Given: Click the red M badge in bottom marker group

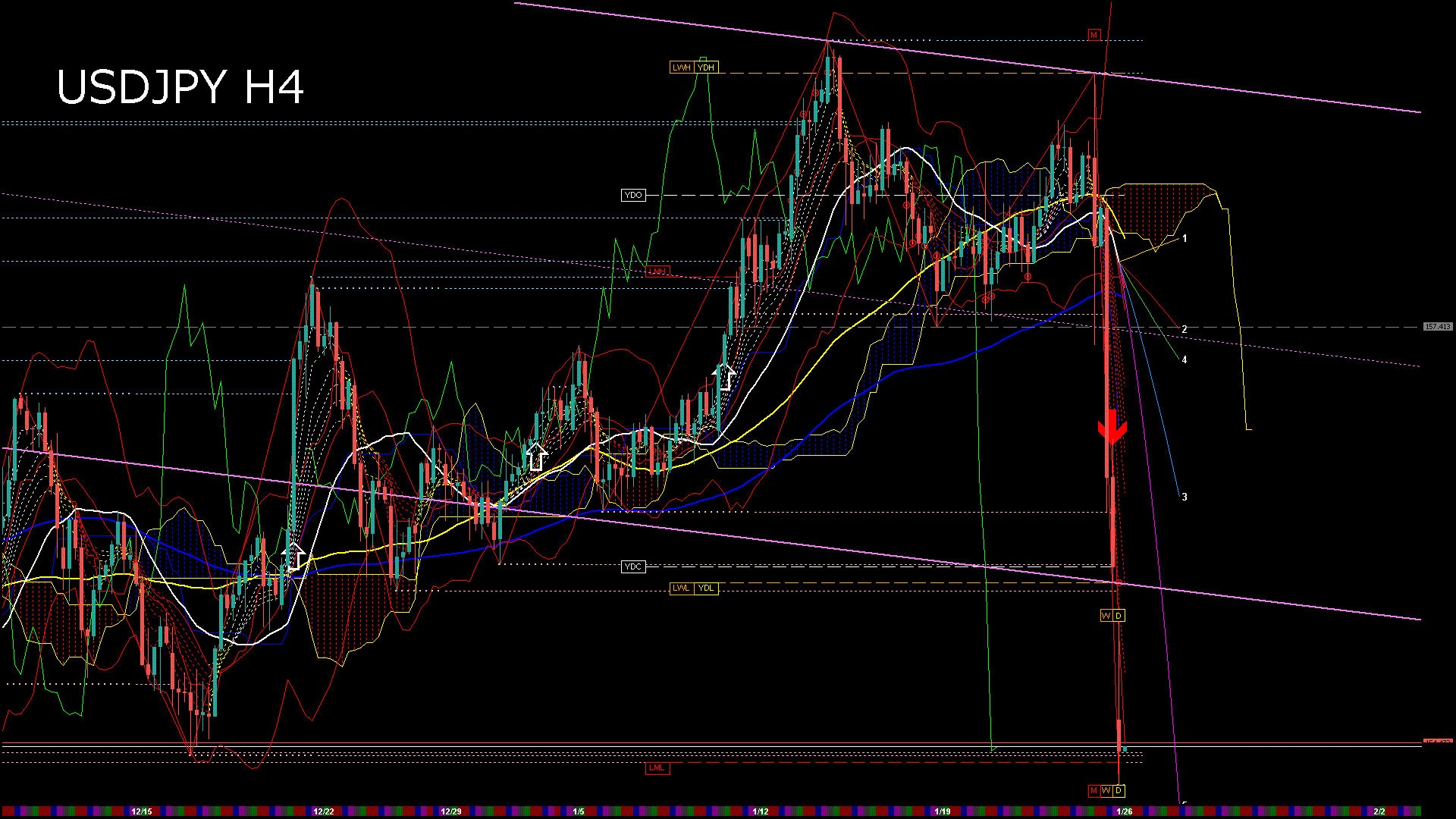Looking at the screenshot, I should (1095, 791).
